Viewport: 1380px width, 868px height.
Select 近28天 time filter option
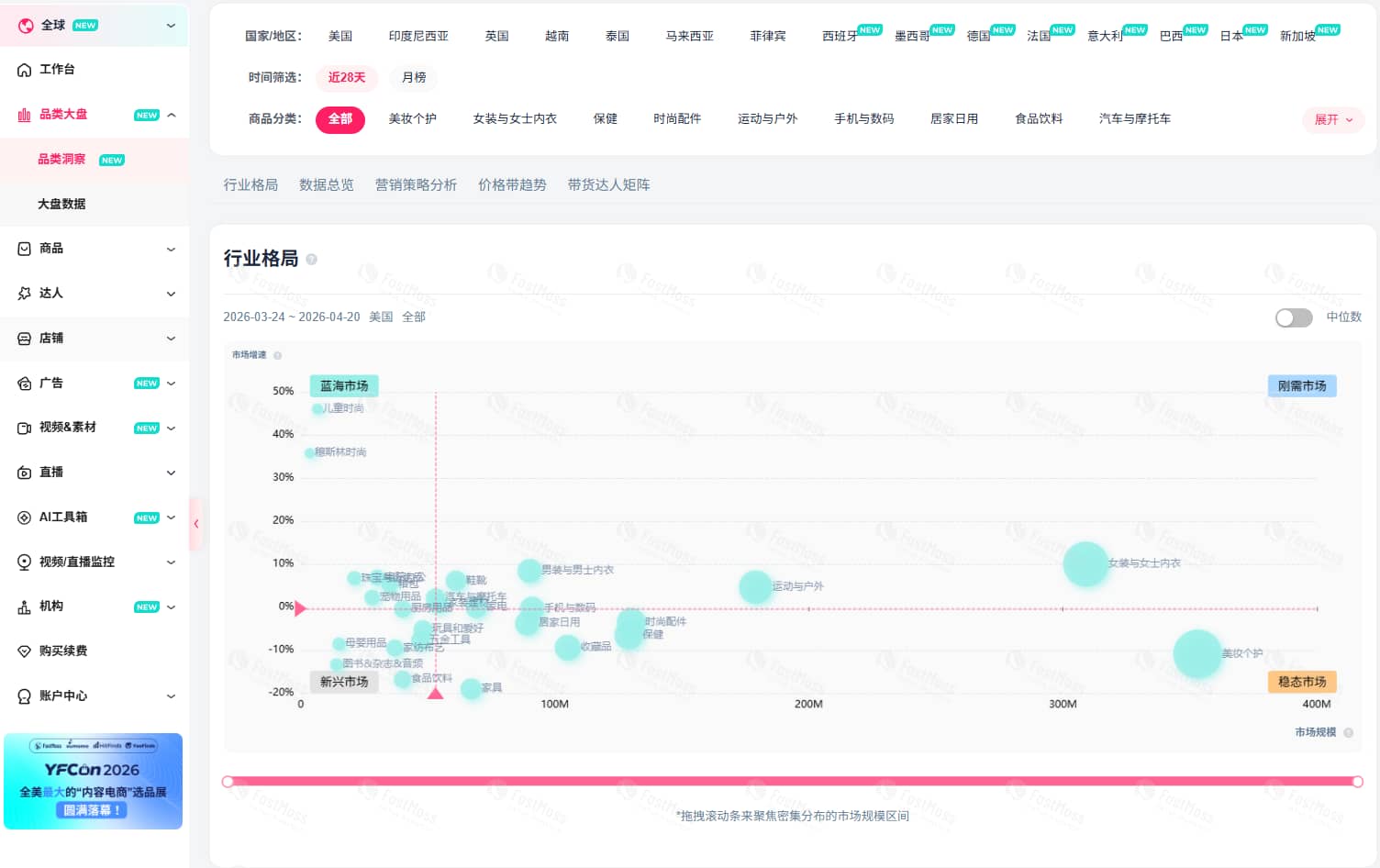tap(346, 78)
